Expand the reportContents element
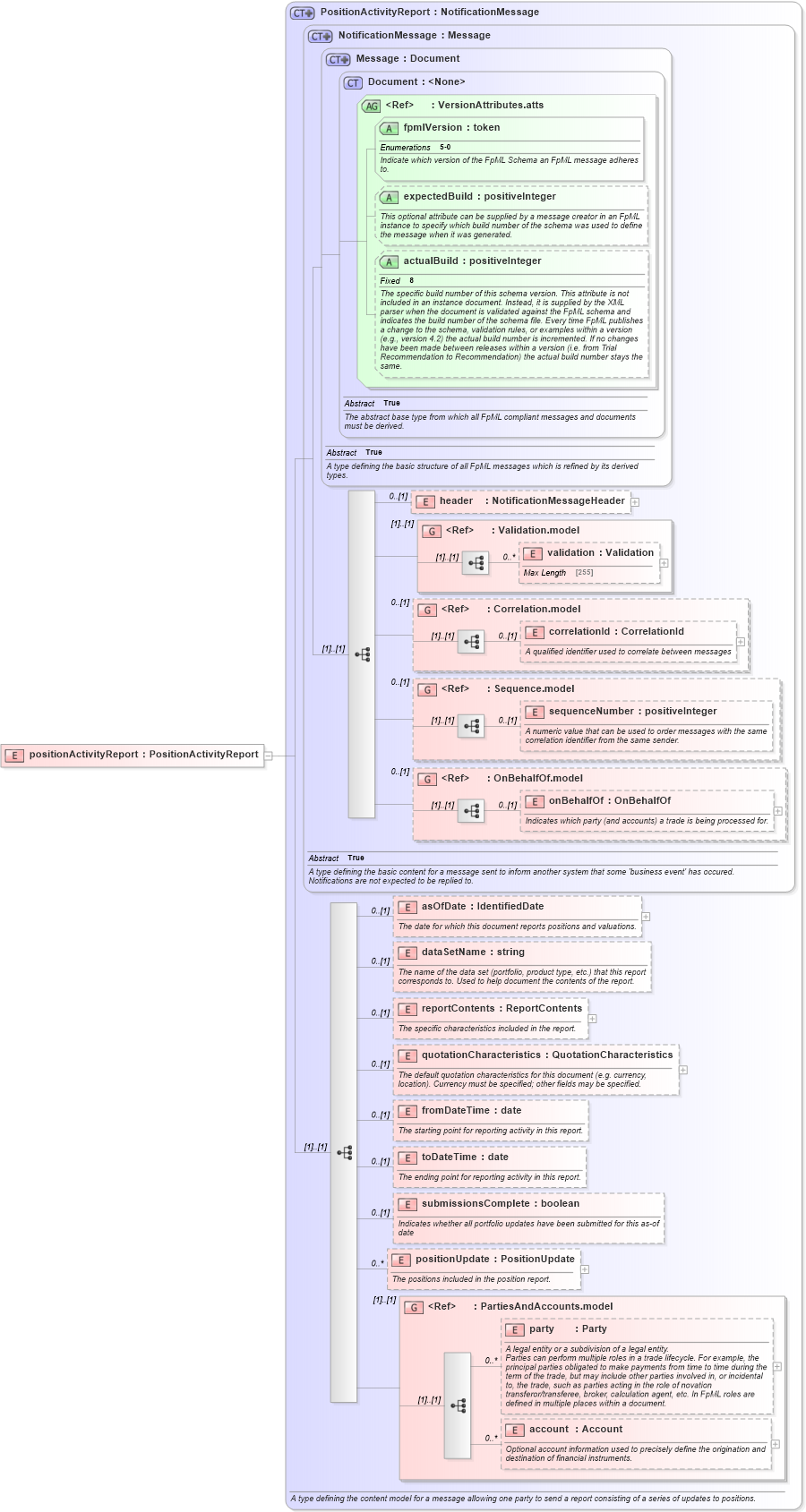This screenshot has height=1512, width=806. (x=592, y=1019)
